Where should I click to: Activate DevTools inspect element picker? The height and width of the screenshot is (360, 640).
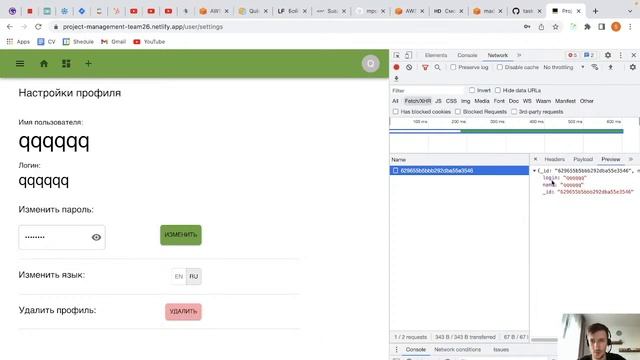[x=397, y=55]
